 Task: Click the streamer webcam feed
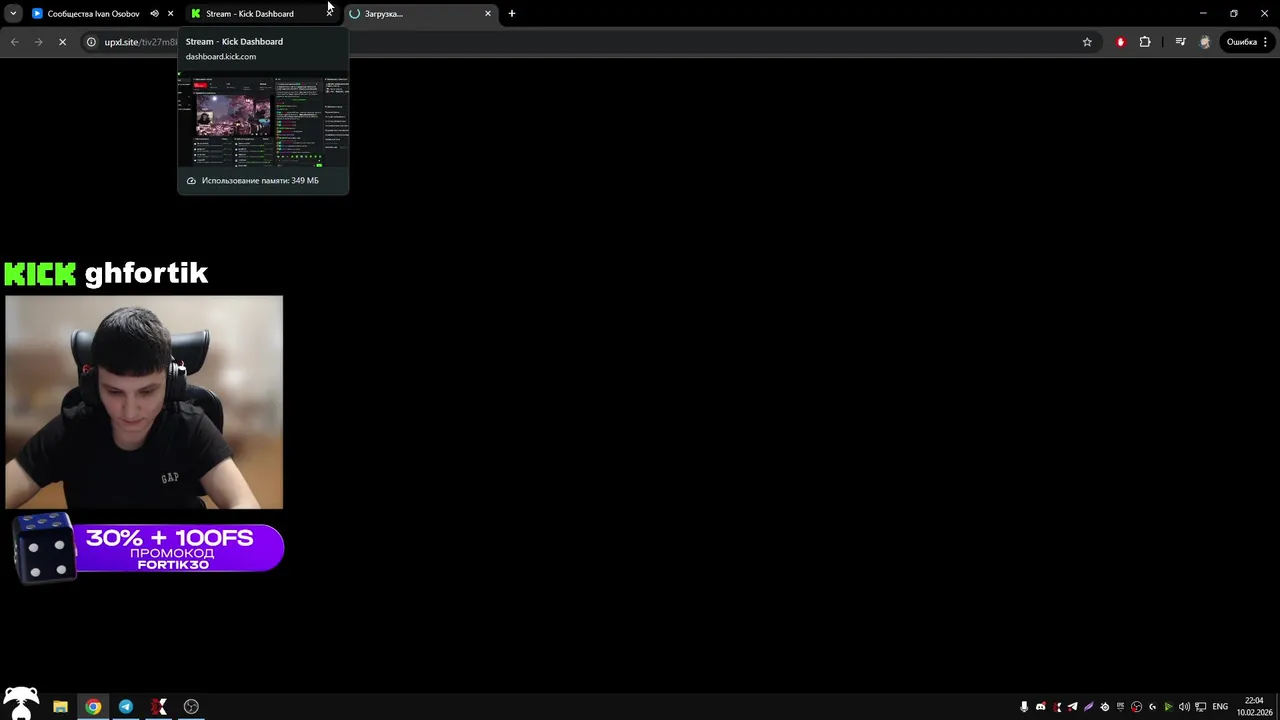(x=144, y=402)
